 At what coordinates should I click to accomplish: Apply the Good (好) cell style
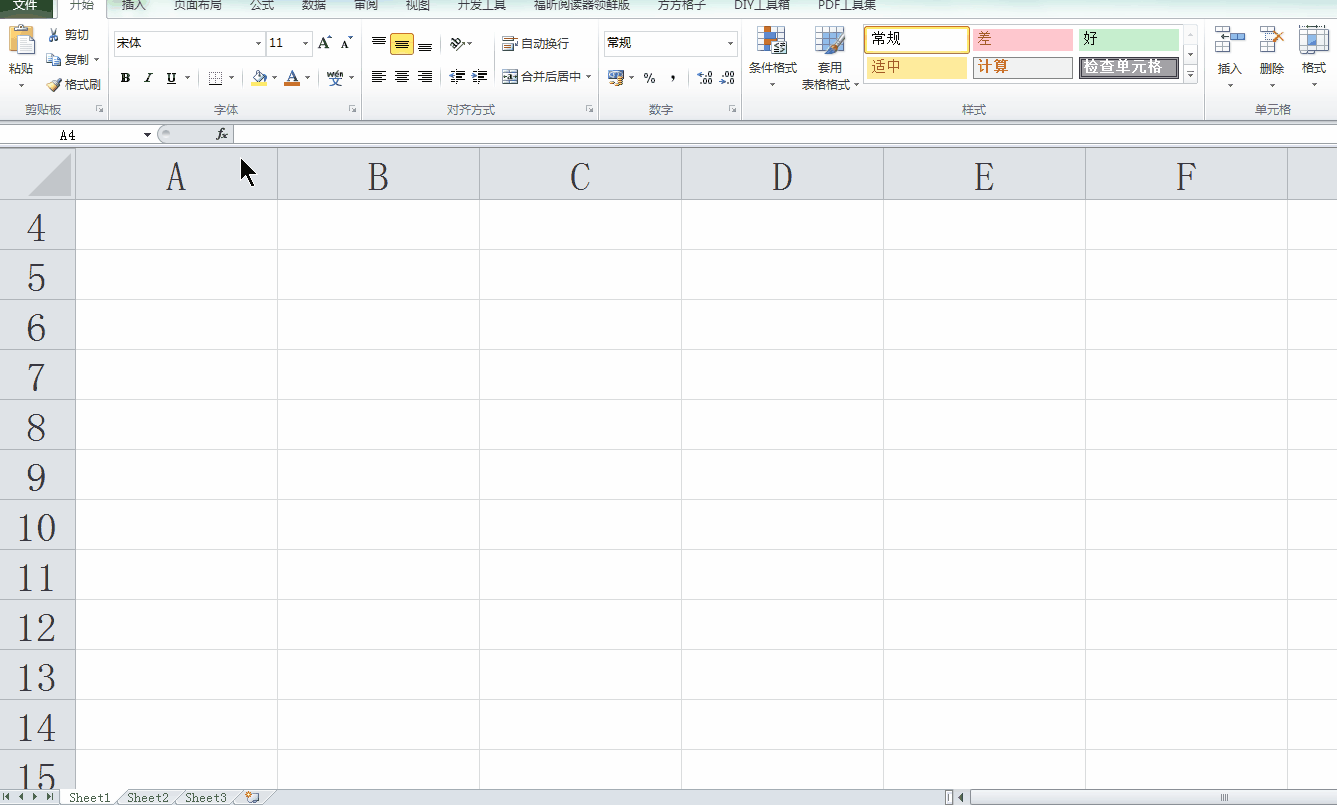tap(1129, 40)
